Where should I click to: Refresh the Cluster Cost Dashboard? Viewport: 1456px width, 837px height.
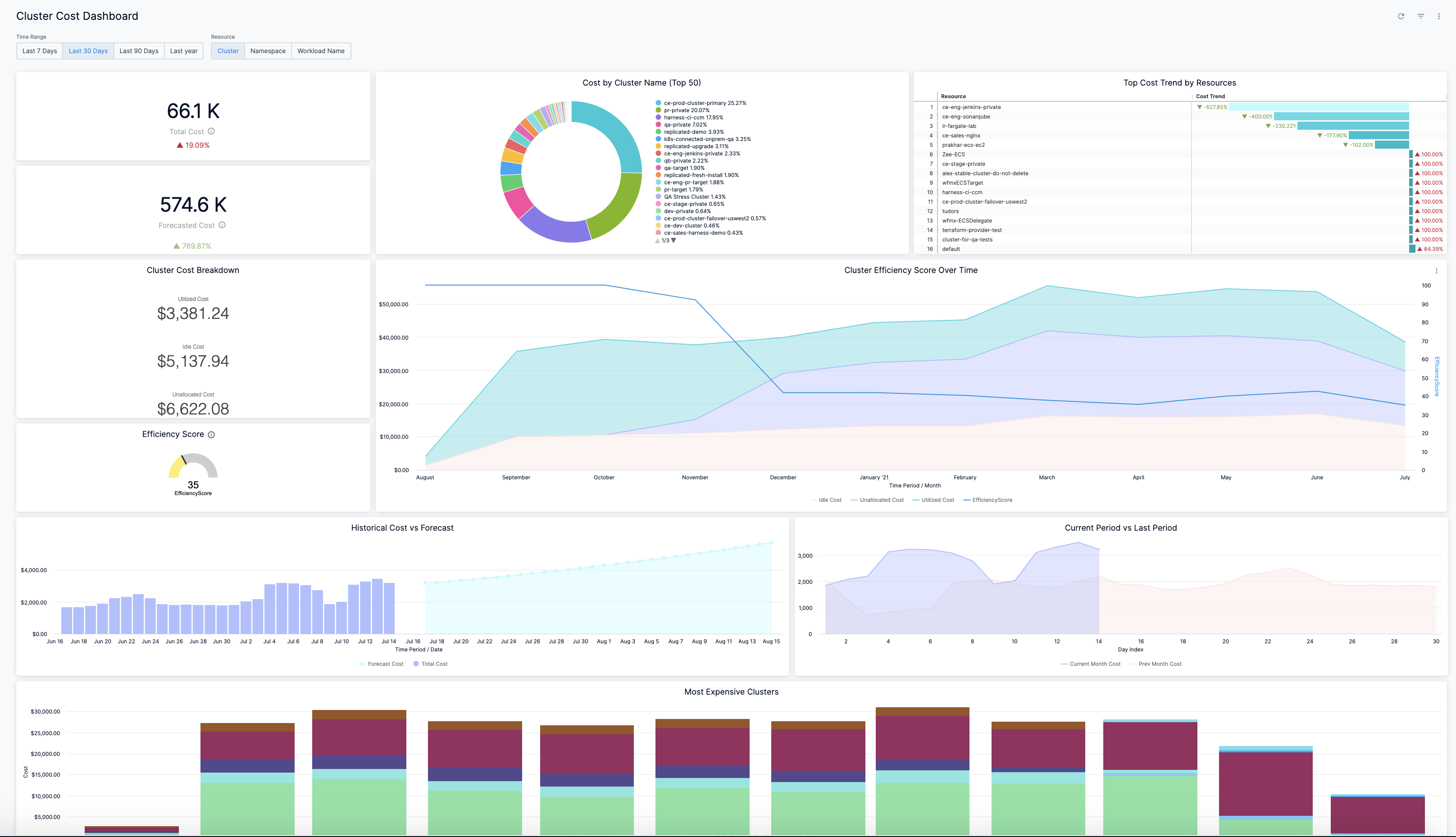click(x=1402, y=16)
